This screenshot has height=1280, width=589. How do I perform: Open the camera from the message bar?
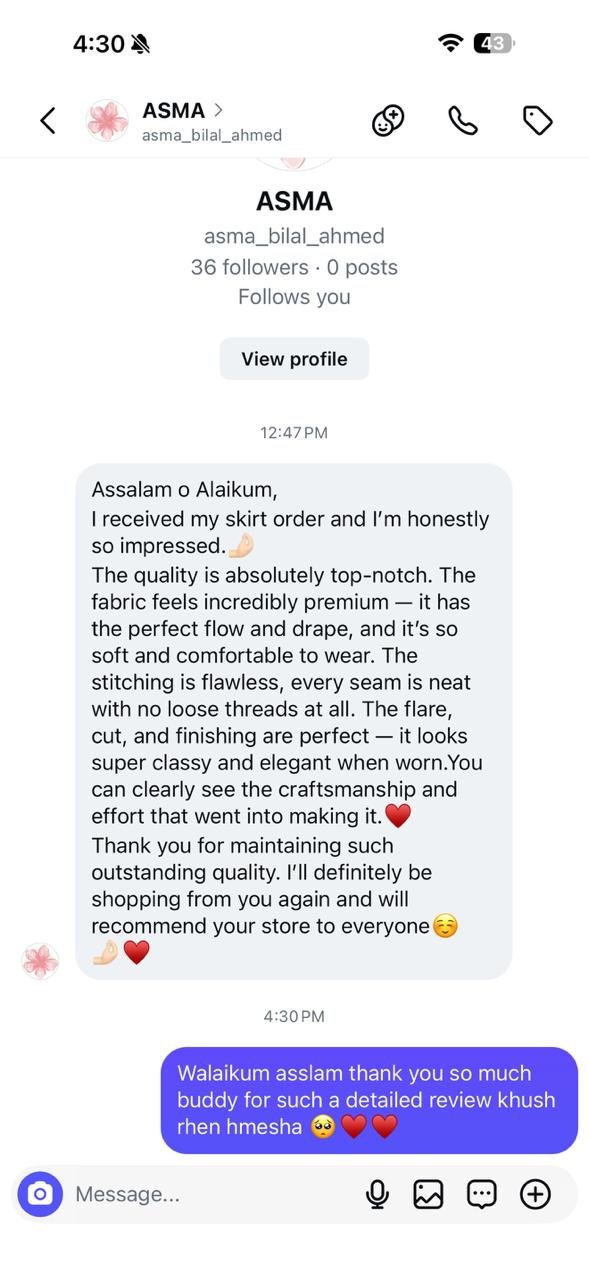pos(40,1194)
